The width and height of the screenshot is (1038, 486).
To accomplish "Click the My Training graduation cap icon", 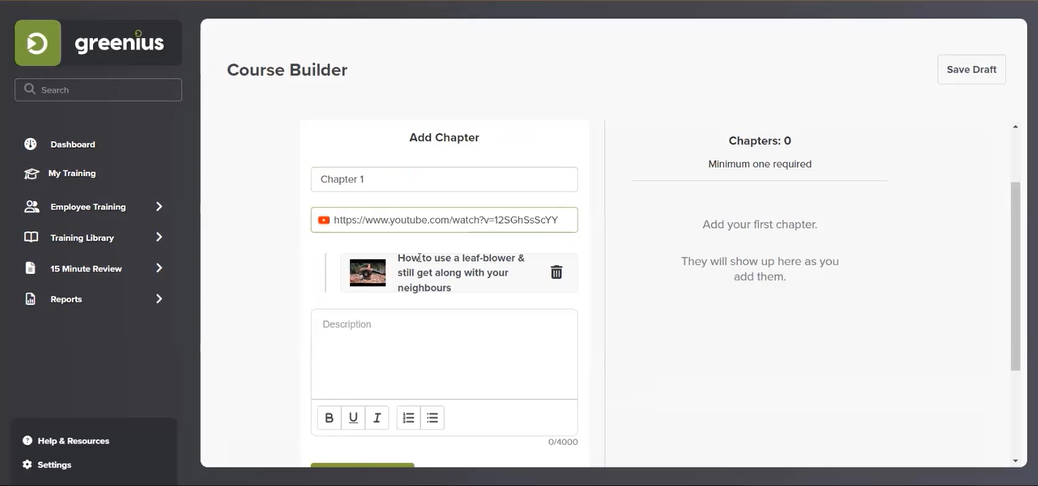I will click(x=31, y=173).
